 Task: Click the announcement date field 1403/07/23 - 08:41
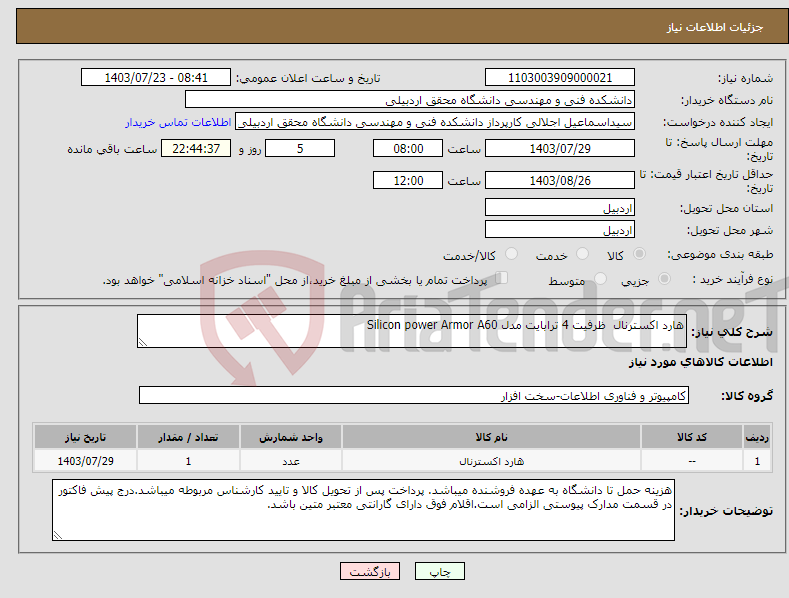[x=156, y=78]
